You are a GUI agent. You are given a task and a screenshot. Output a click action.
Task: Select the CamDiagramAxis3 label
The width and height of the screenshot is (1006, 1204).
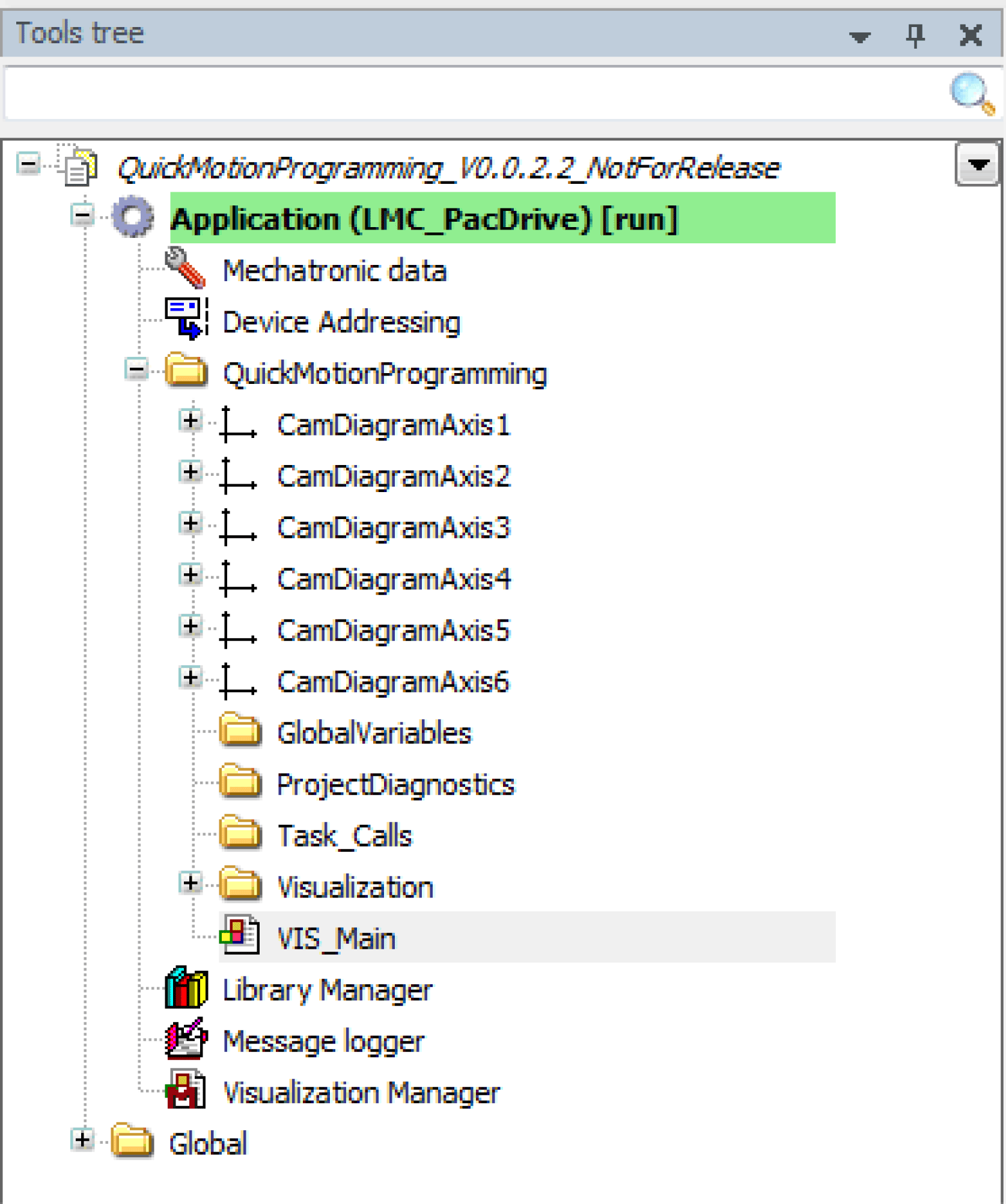(x=394, y=528)
